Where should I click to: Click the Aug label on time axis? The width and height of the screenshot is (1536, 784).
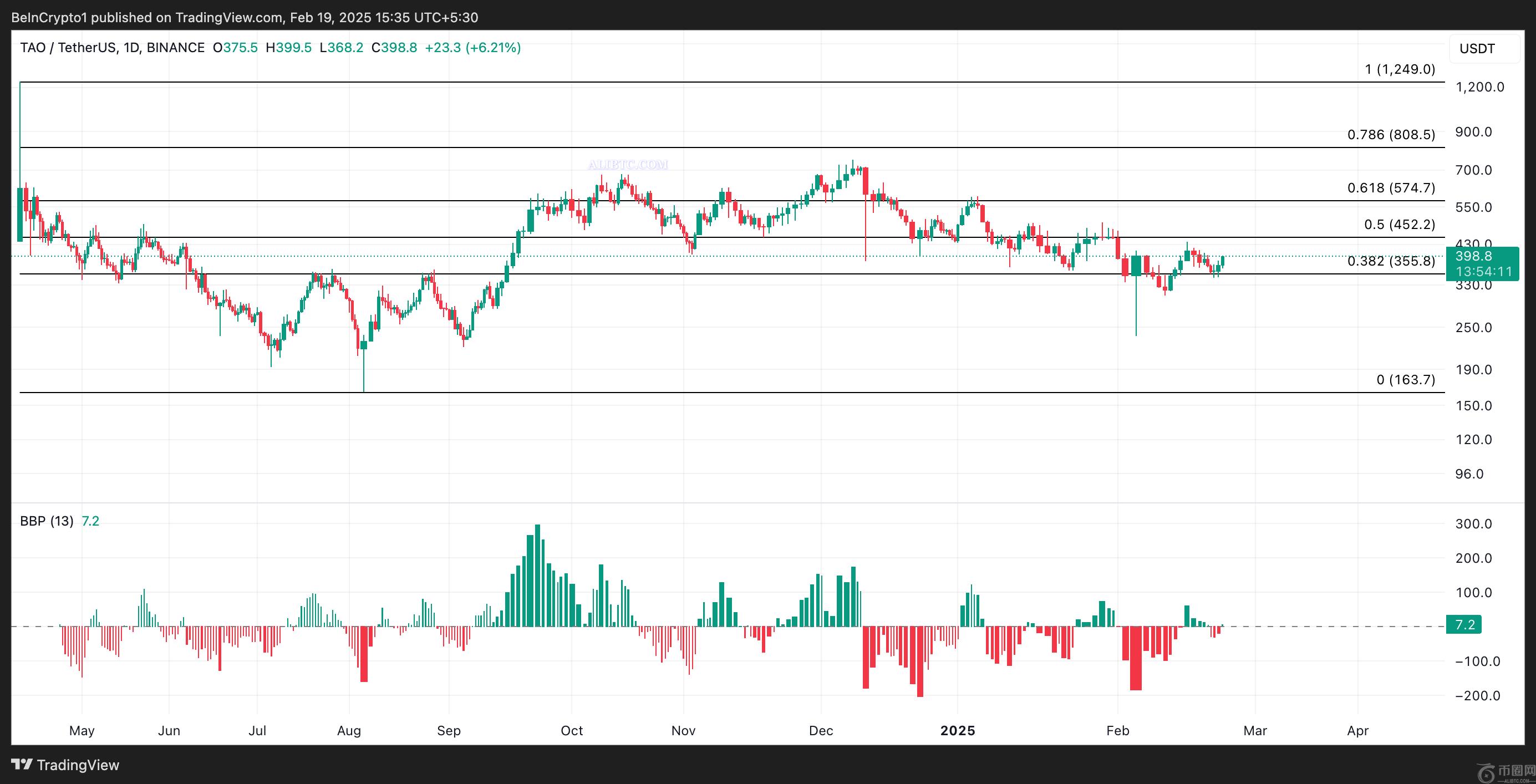click(x=349, y=730)
